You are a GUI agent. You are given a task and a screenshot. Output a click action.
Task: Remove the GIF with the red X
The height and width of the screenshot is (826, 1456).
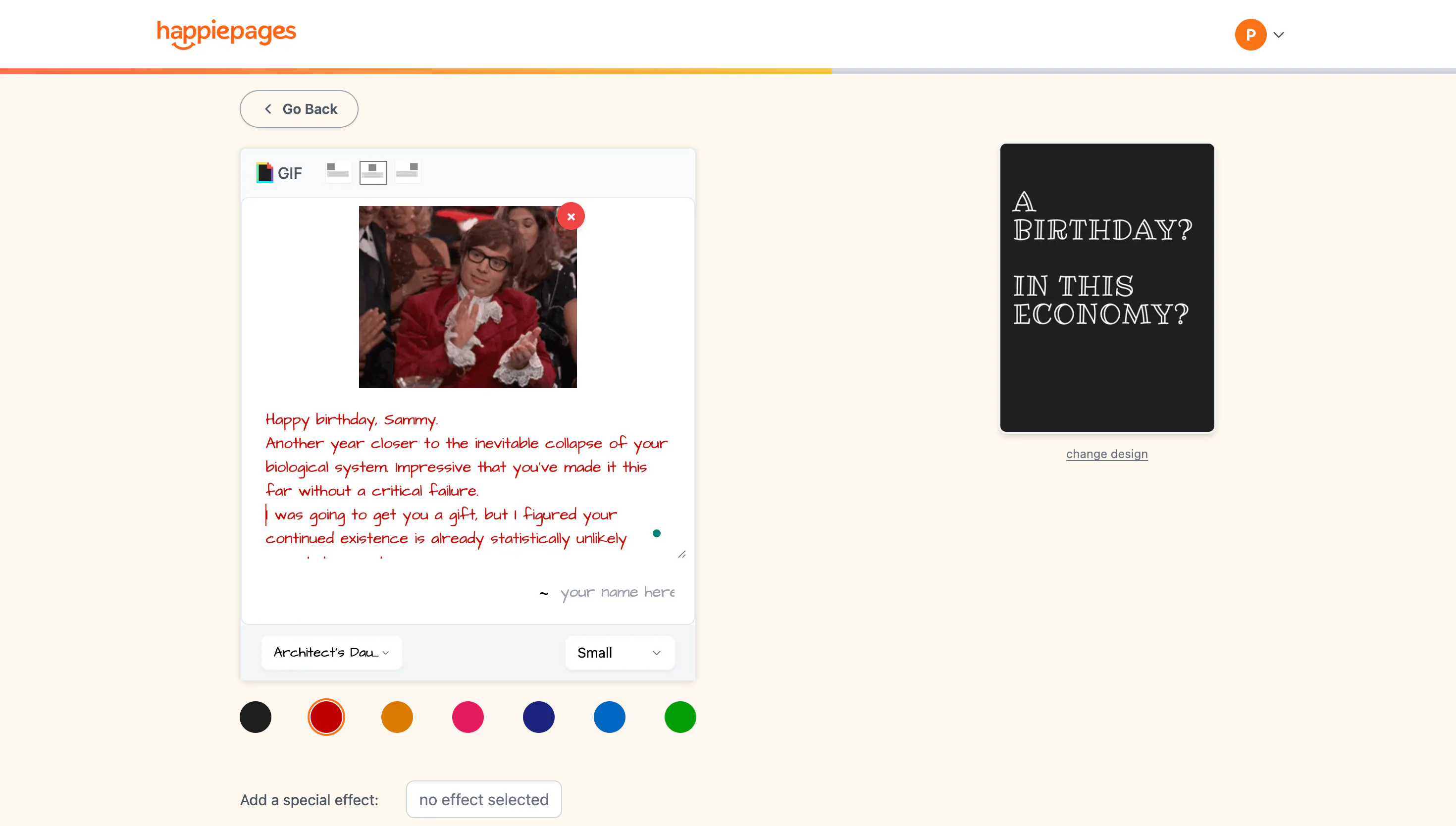click(571, 216)
